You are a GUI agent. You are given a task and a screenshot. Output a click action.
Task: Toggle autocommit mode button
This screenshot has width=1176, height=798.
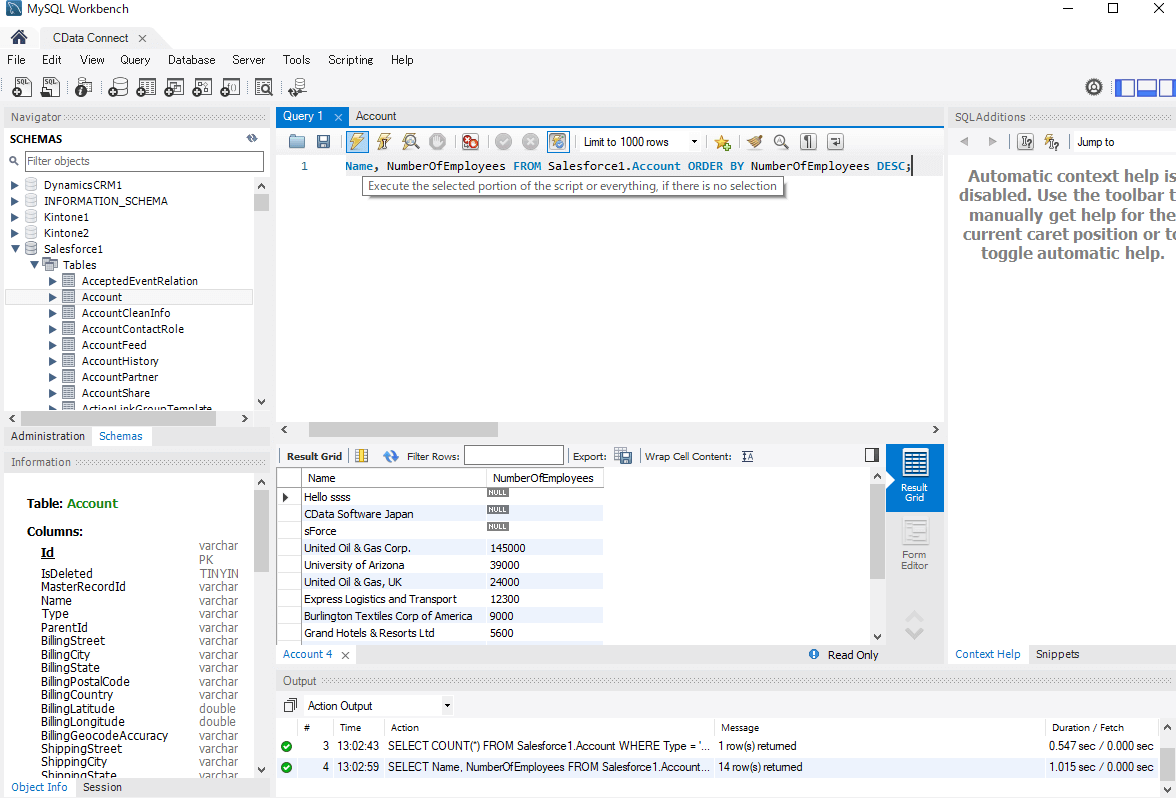[x=558, y=142]
